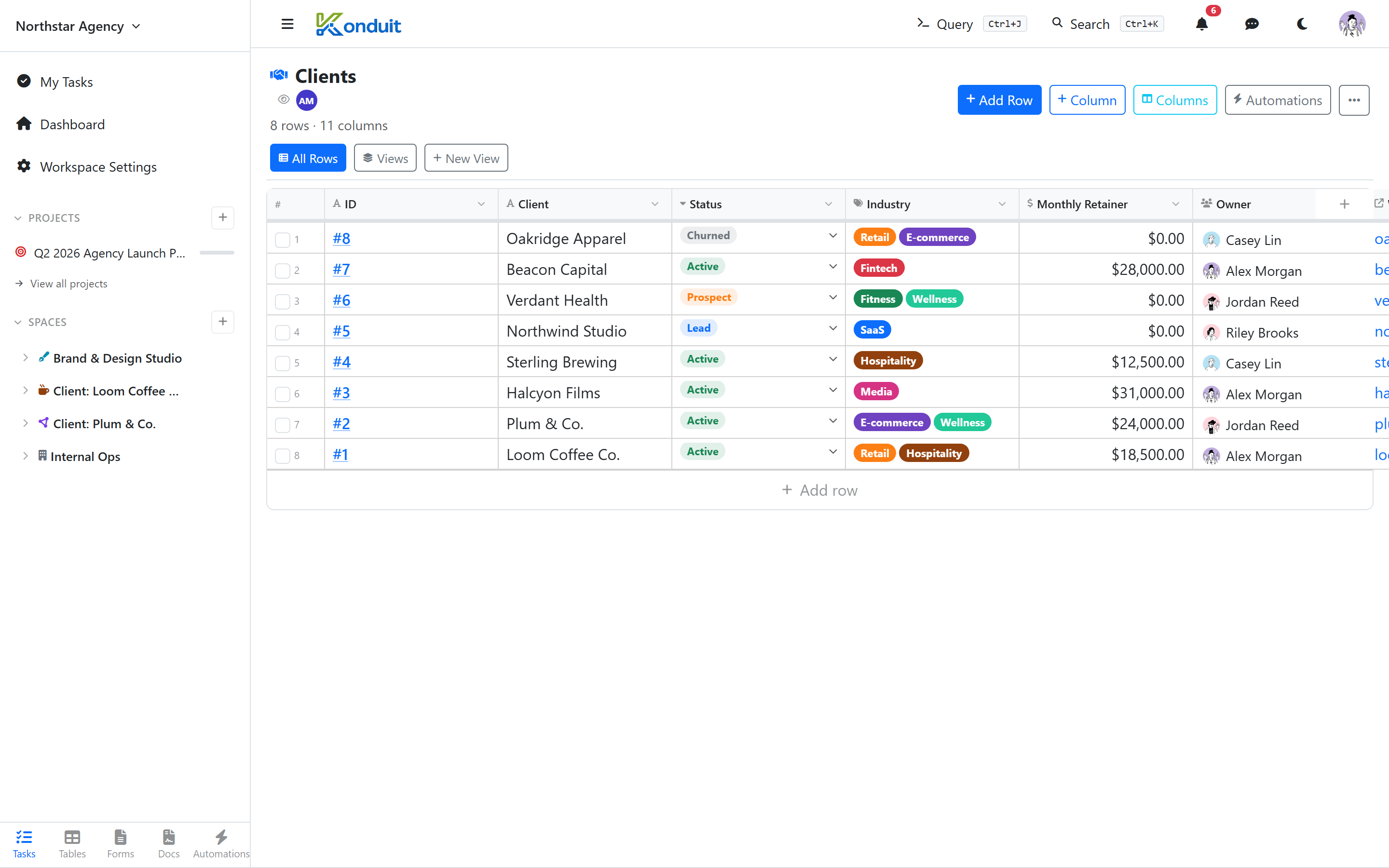Check the Beacon Capital row checkbox
The width and height of the screenshot is (1389, 868).
point(283,271)
